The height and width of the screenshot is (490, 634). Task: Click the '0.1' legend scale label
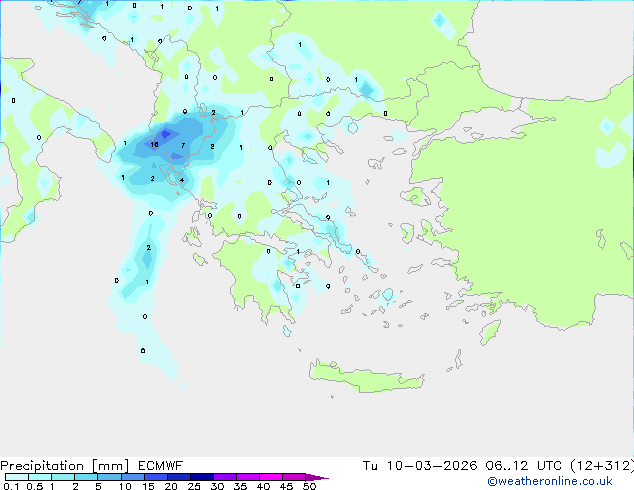point(11,486)
